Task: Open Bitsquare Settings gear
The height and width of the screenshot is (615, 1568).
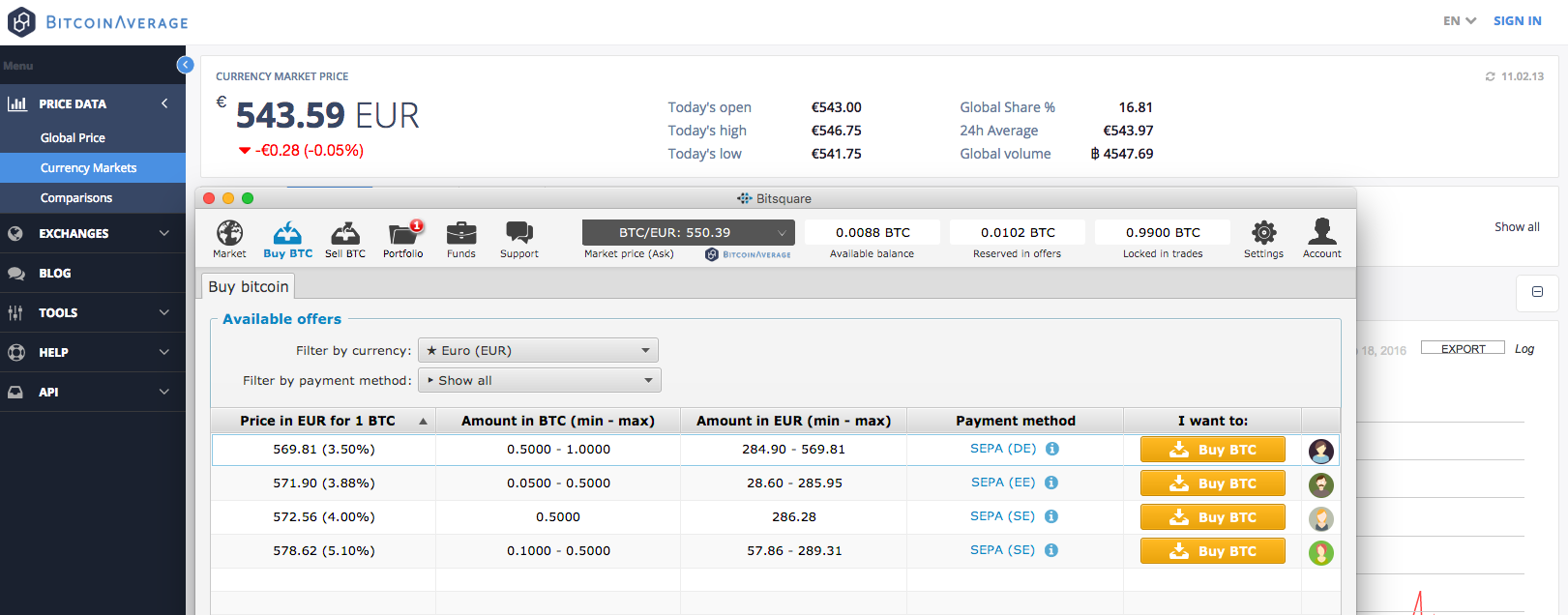Action: tap(1263, 239)
